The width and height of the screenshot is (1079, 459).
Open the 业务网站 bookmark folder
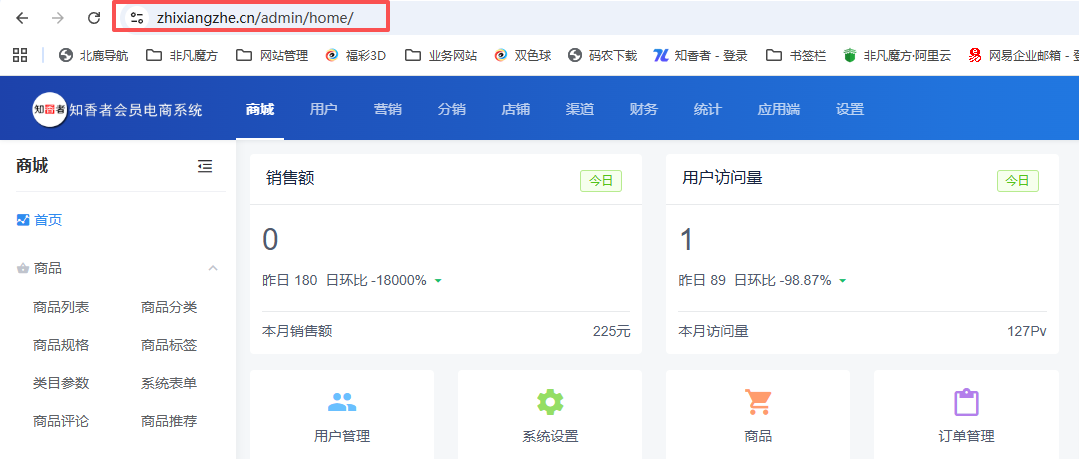[x=440, y=56]
